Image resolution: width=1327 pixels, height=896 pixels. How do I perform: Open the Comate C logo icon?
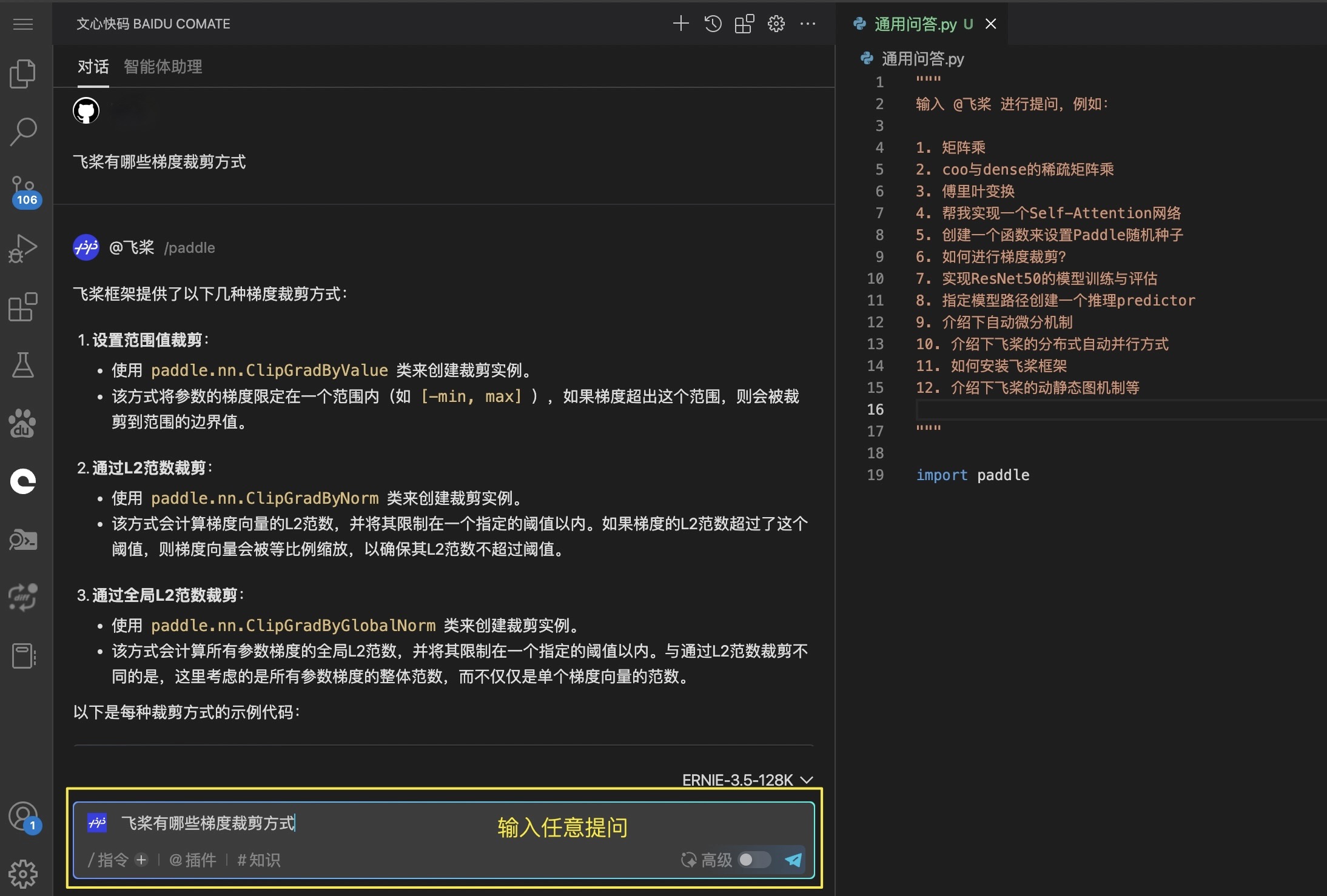pos(23,481)
